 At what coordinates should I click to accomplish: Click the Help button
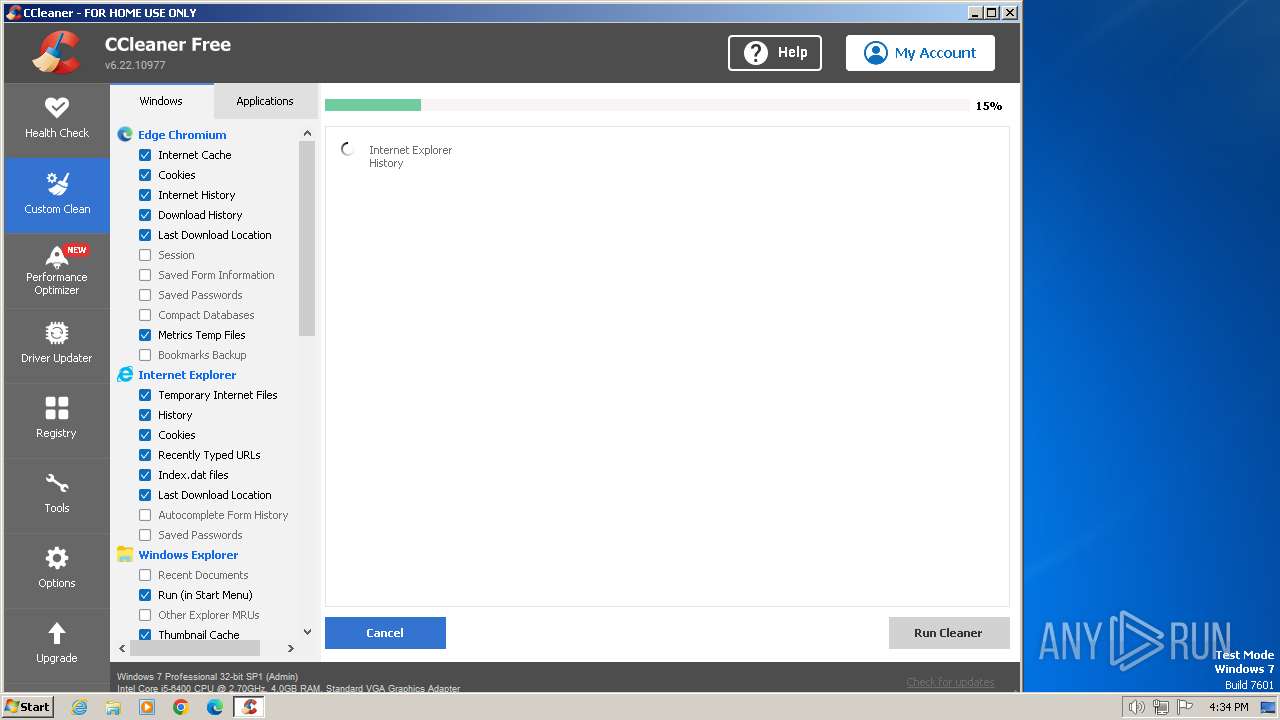[775, 53]
